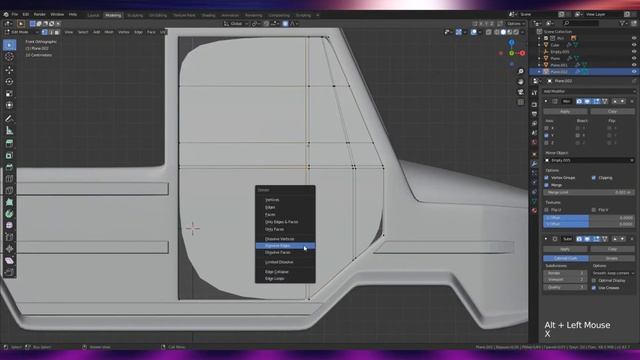Apply the Subdivision modifier
This screenshot has height=360, width=640.
tap(565, 249)
